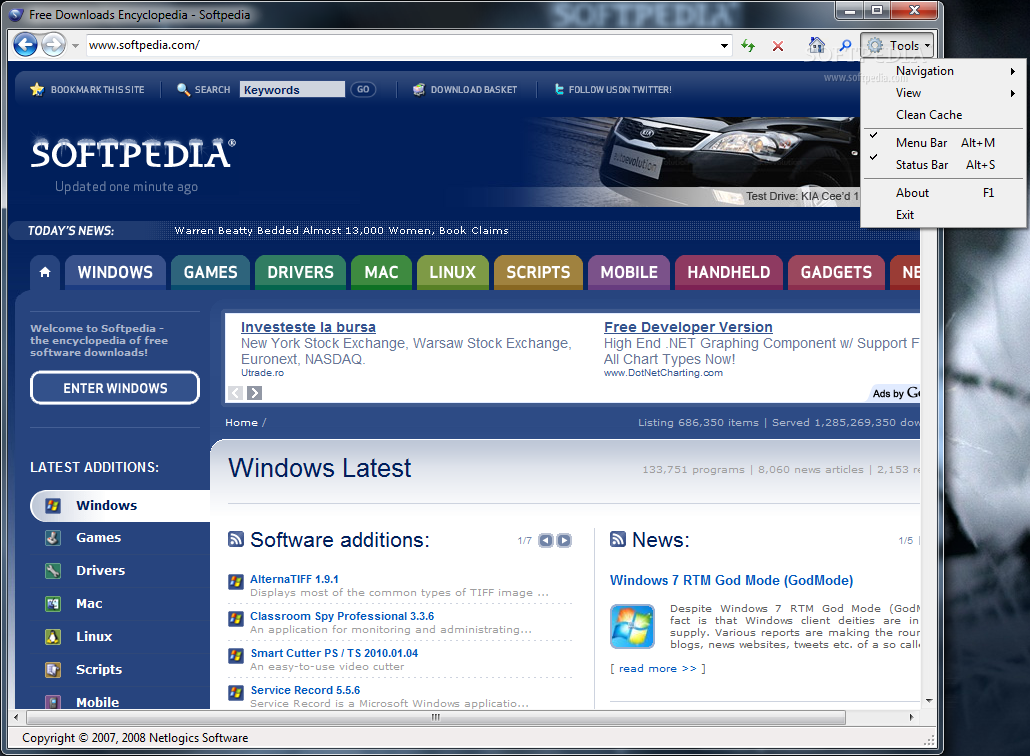
Task: Open the history dropdown beside forward arrow
Action: click(75, 45)
